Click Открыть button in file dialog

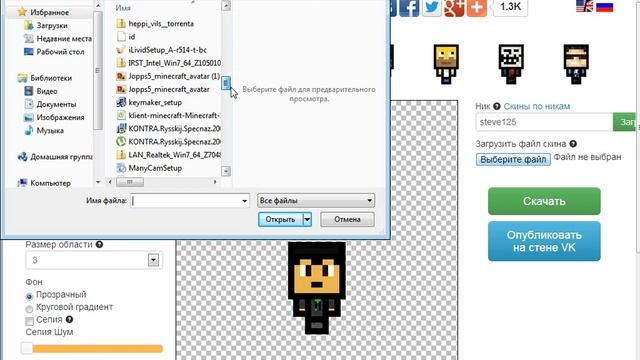click(x=280, y=220)
